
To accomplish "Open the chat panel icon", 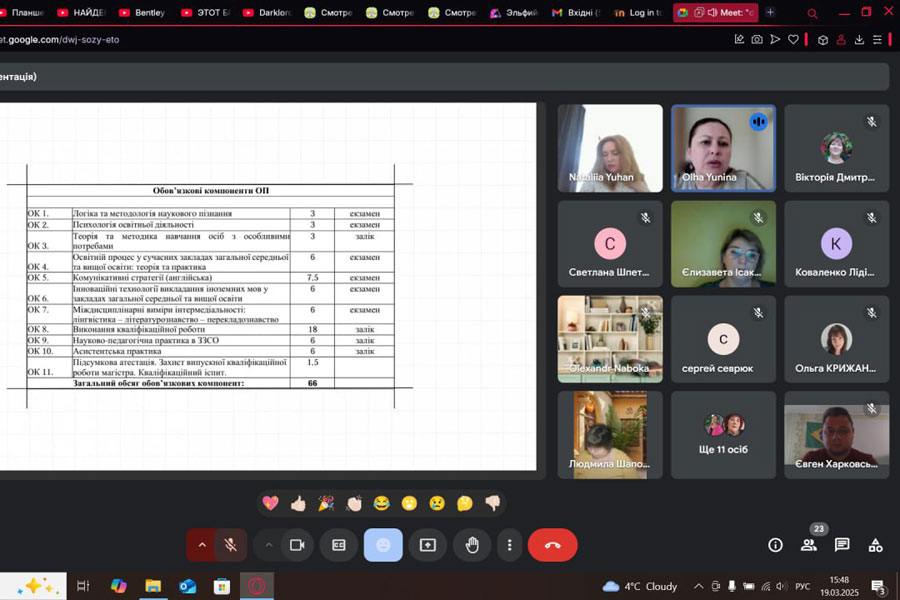I will click(842, 545).
